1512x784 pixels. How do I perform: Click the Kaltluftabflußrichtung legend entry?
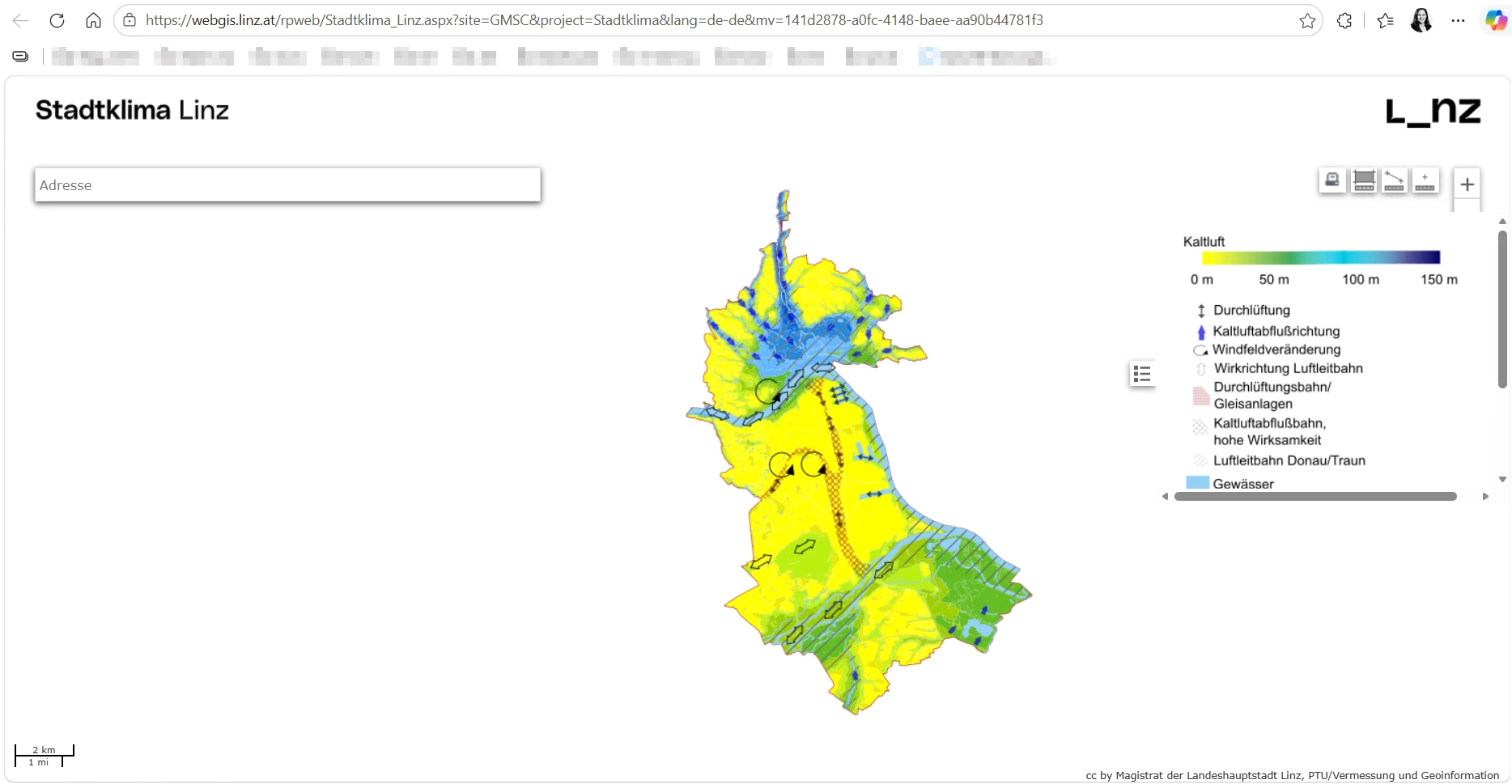1276,332
